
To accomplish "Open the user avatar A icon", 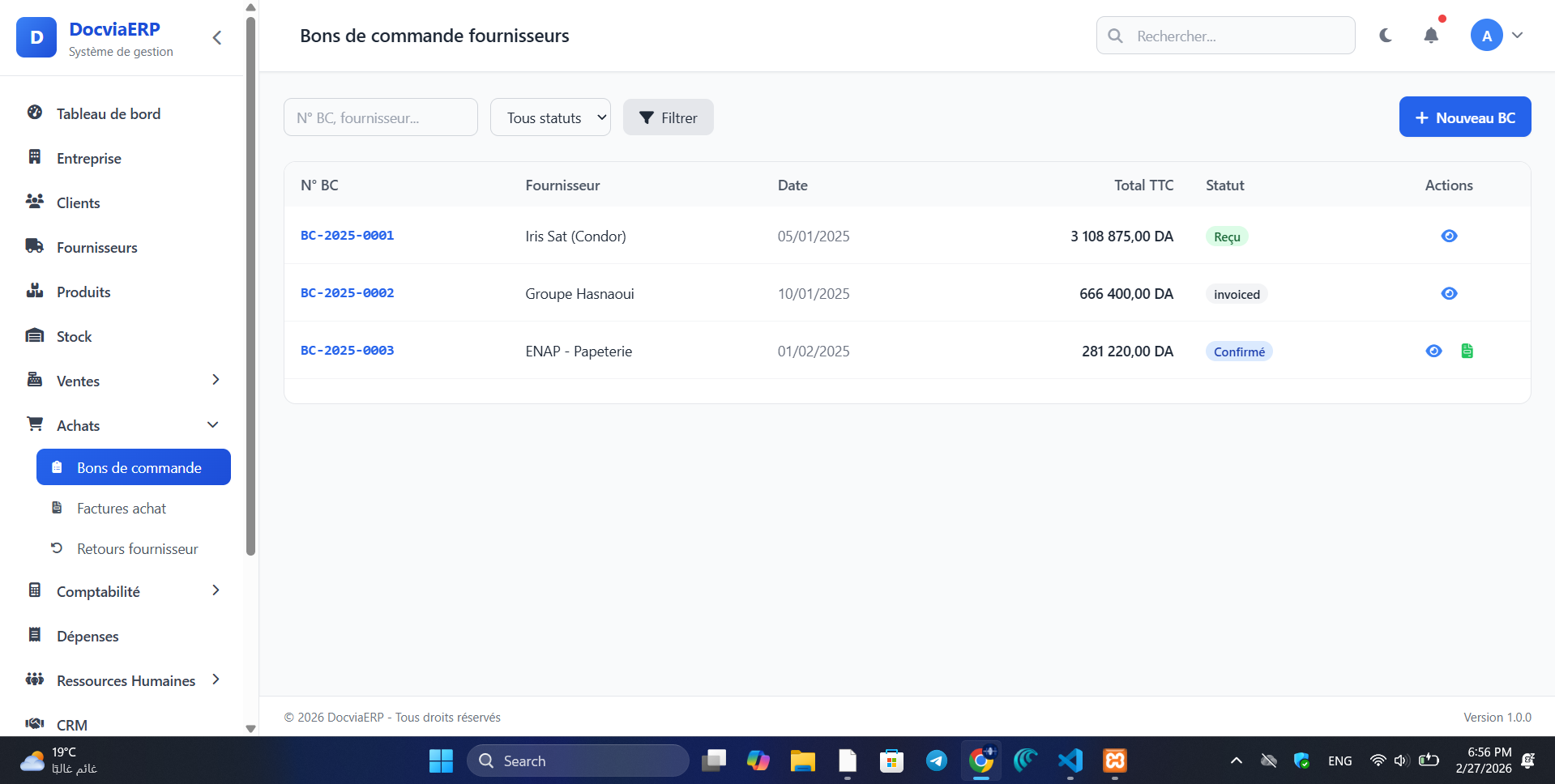I will point(1486,36).
